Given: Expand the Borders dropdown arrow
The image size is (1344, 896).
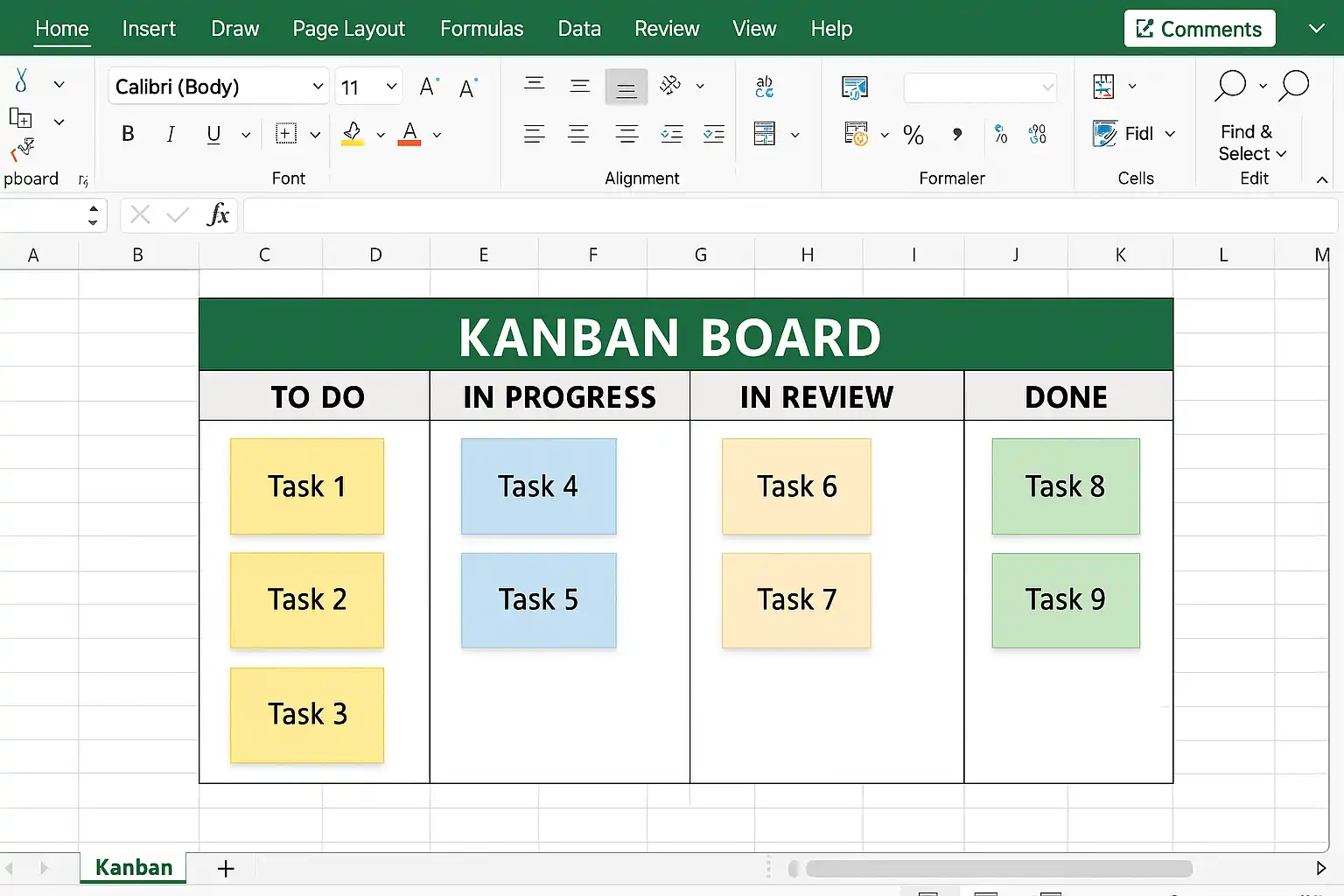Looking at the screenshot, I should (x=315, y=135).
